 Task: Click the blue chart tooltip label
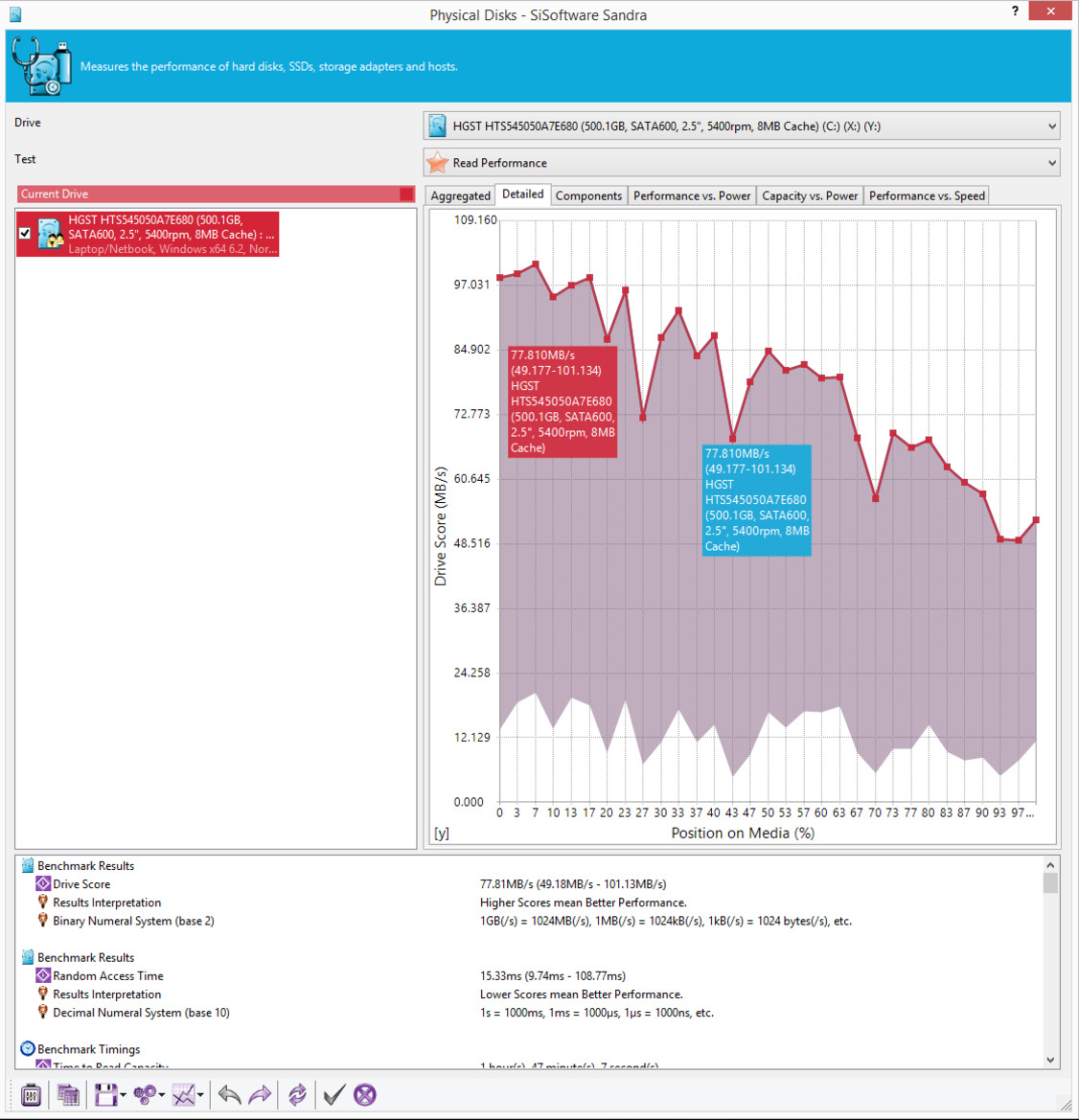(757, 500)
